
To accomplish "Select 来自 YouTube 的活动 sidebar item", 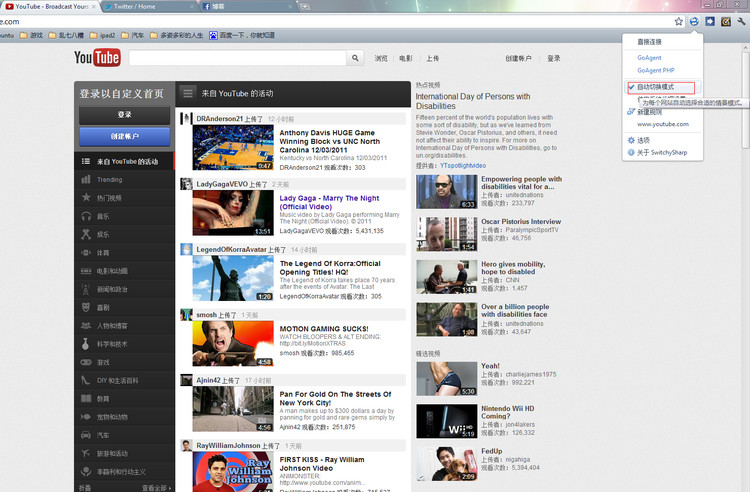I will point(124,162).
